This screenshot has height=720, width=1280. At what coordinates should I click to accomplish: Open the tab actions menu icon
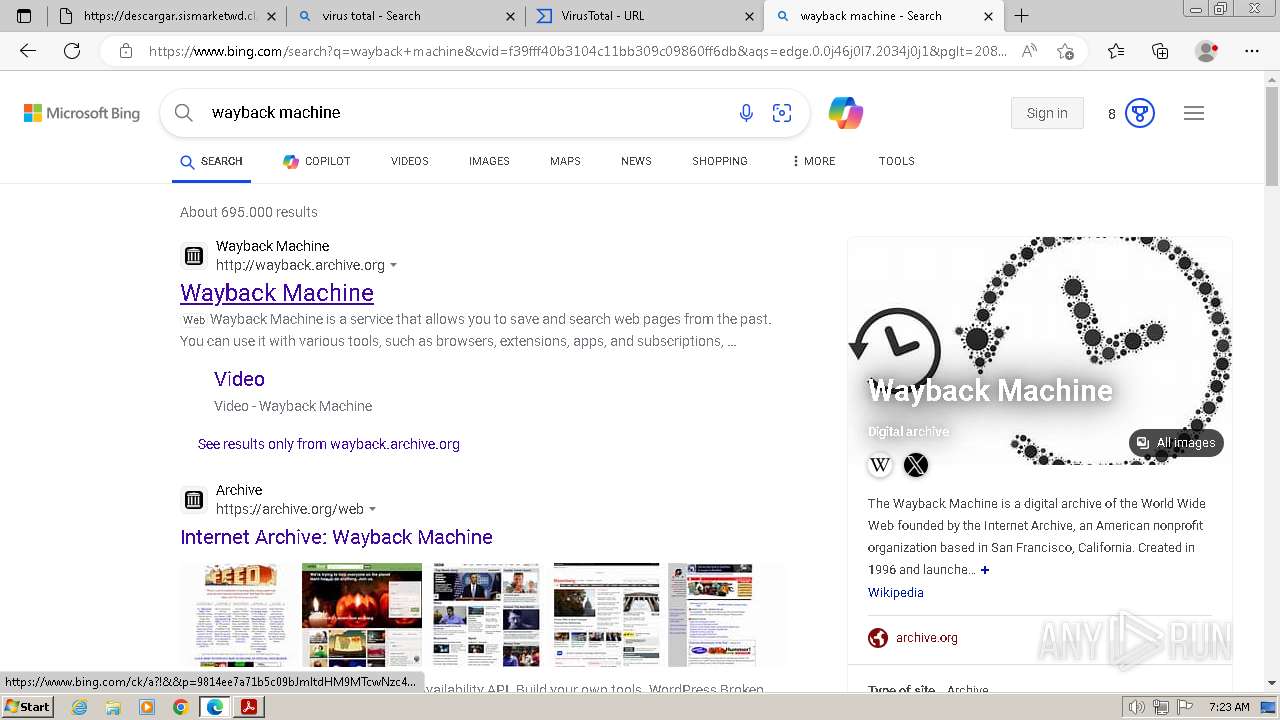click(24, 16)
